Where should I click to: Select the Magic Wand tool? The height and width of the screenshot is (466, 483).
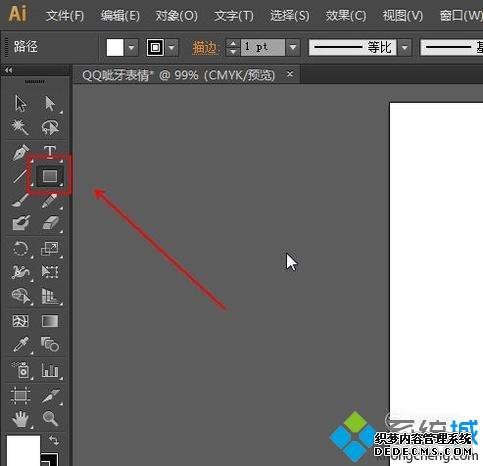[x=20, y=127]
